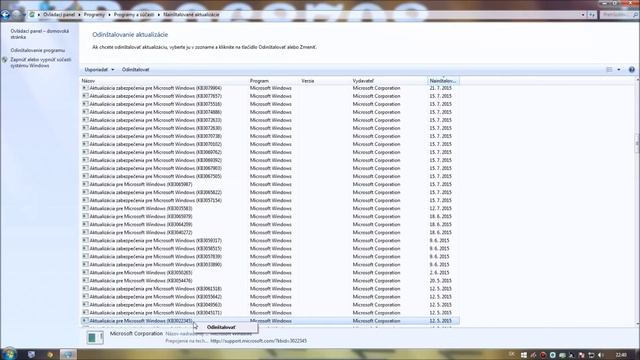
Task: Click the SK language indicator in taskbar
Action: (512, 354)
